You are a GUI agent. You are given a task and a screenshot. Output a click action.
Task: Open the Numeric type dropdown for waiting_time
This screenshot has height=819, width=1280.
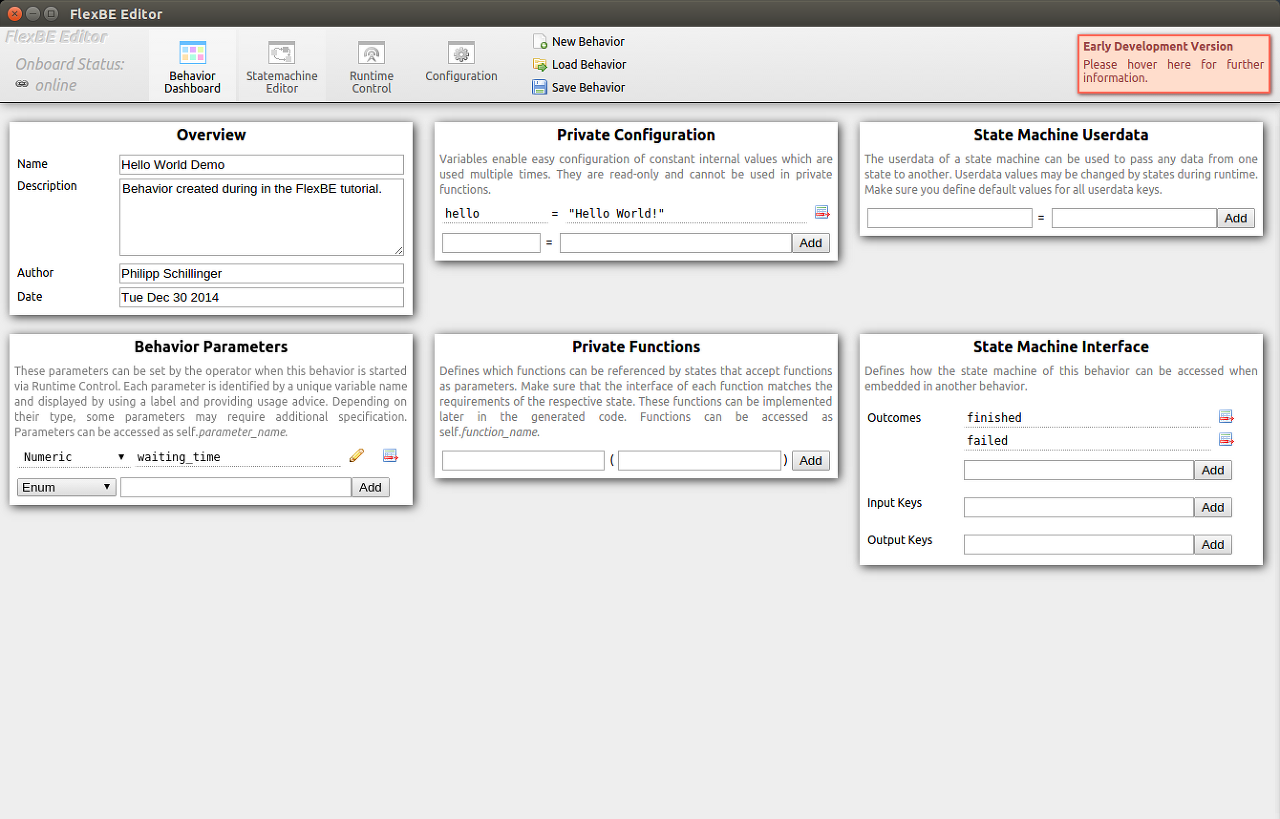(74, 457)
